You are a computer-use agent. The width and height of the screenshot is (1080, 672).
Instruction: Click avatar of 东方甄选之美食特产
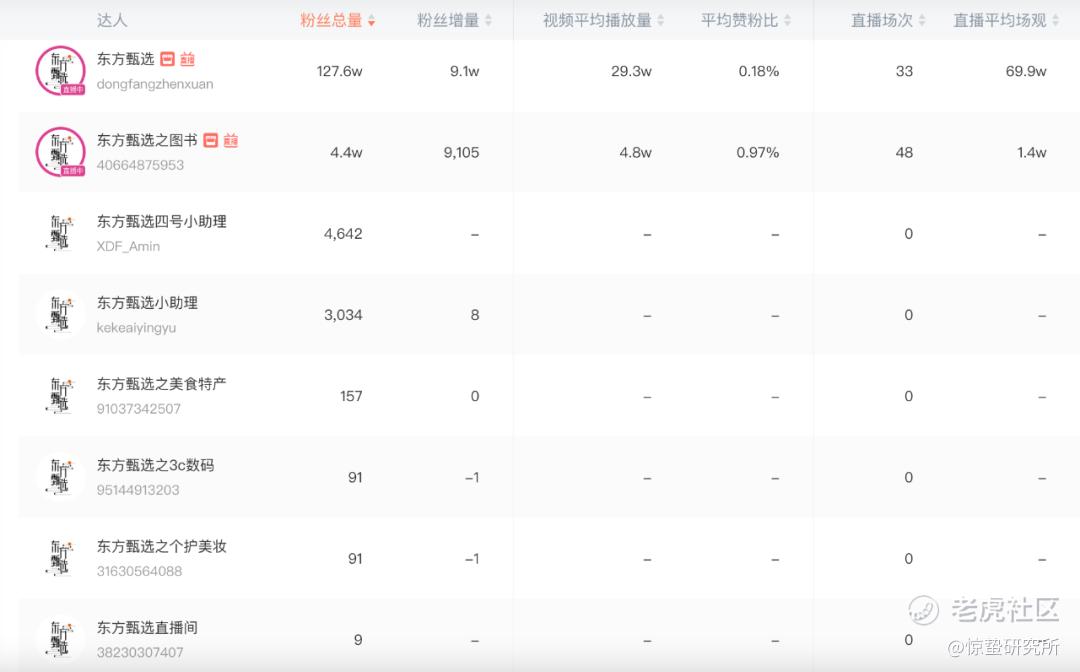(x=60, y=395)
